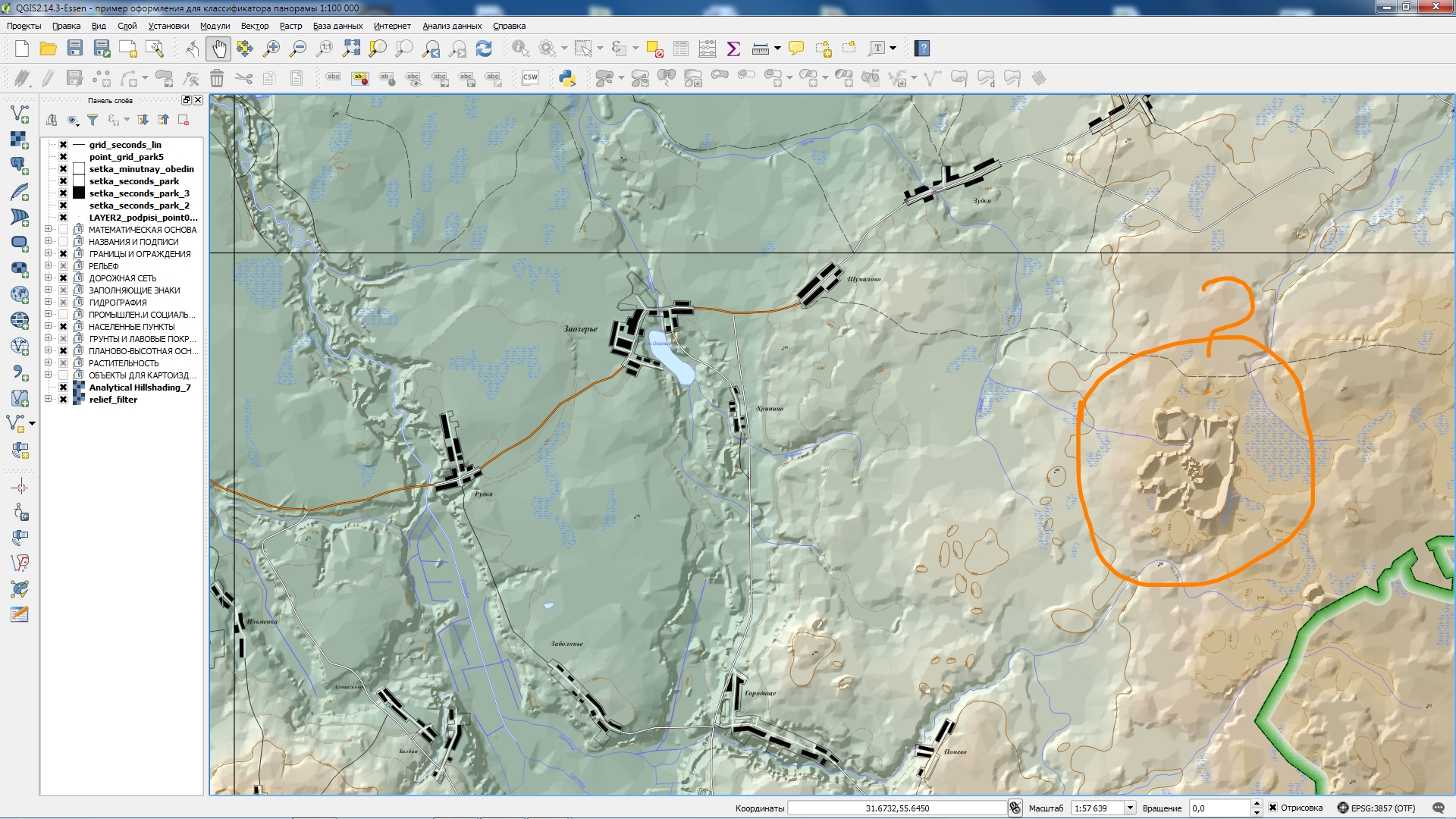Open the Help question mark icon
The height and width of the screenshot is (819, 1456).
(x=922, y=49)
